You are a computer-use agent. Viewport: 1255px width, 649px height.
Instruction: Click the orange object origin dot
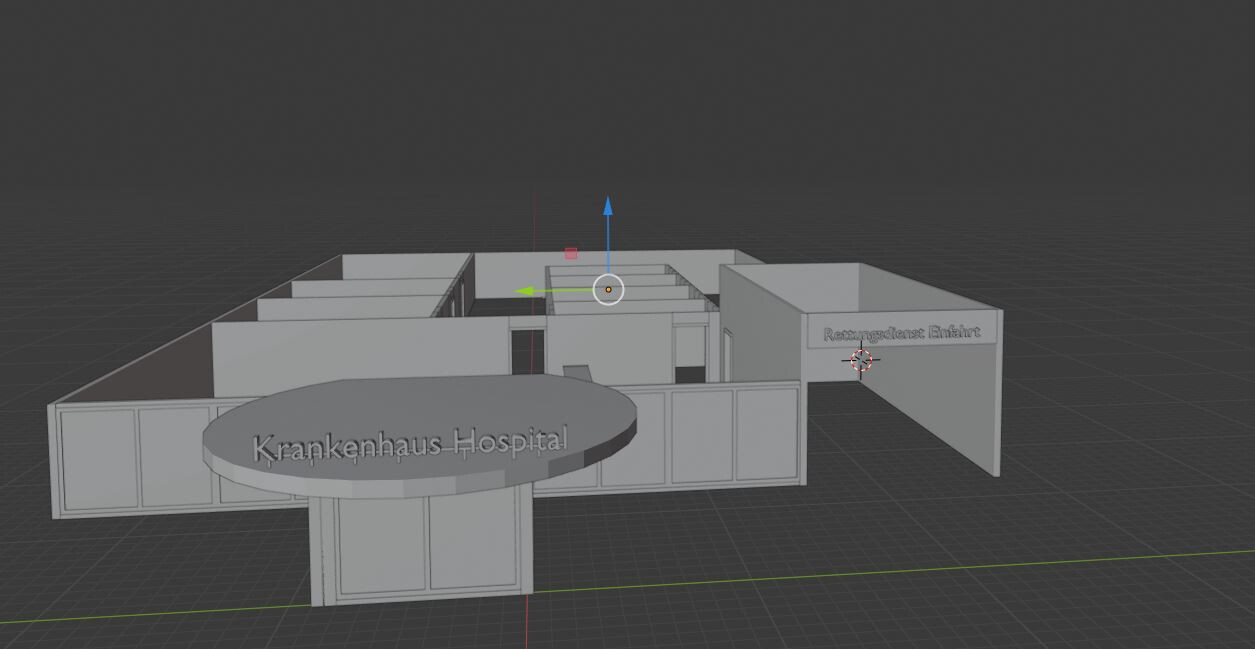click(x=608, y=290)
